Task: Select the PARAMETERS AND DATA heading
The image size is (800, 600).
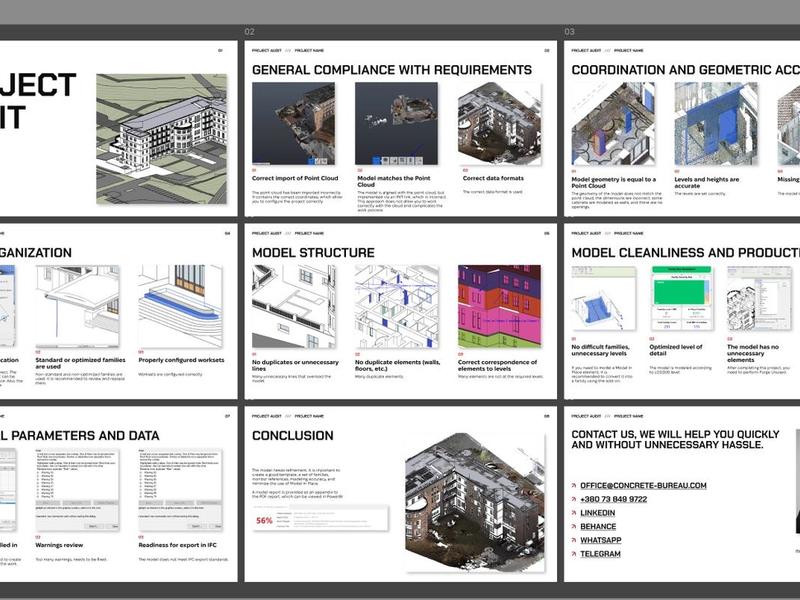Action: [80, 435]
